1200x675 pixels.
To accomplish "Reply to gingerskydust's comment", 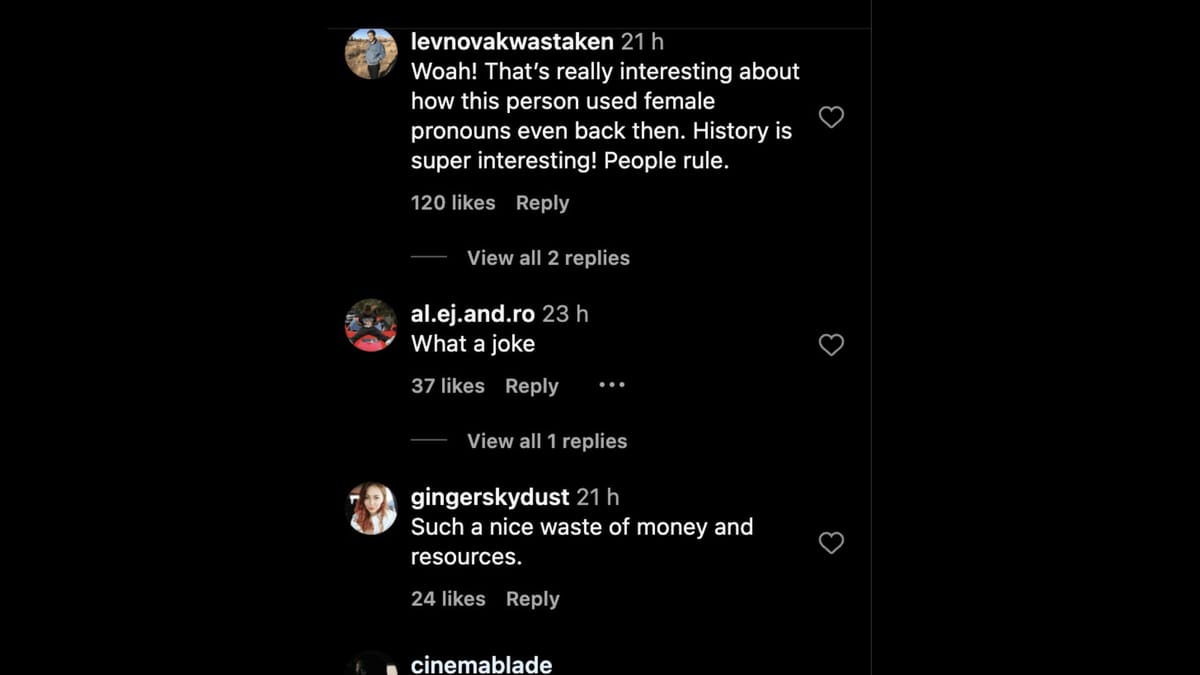I will click(532, 598).
